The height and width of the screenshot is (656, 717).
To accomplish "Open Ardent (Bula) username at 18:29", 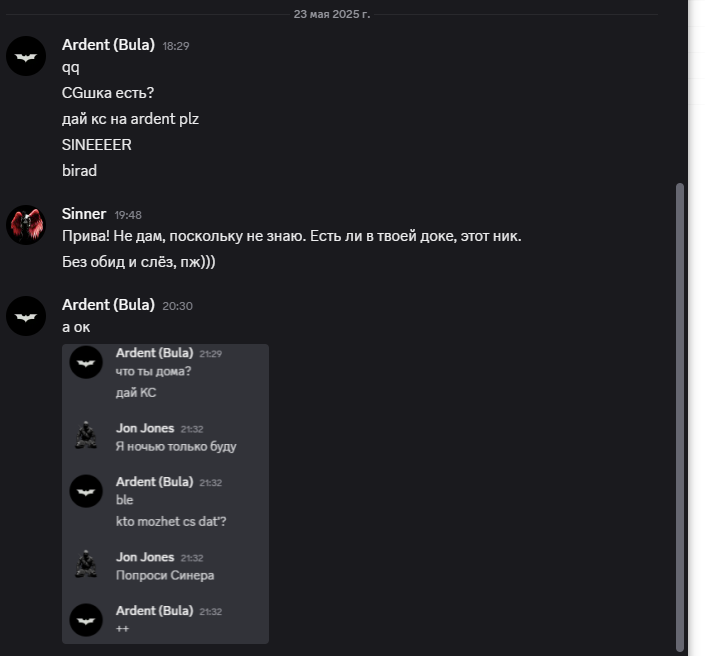I will (x=108, y=45).
